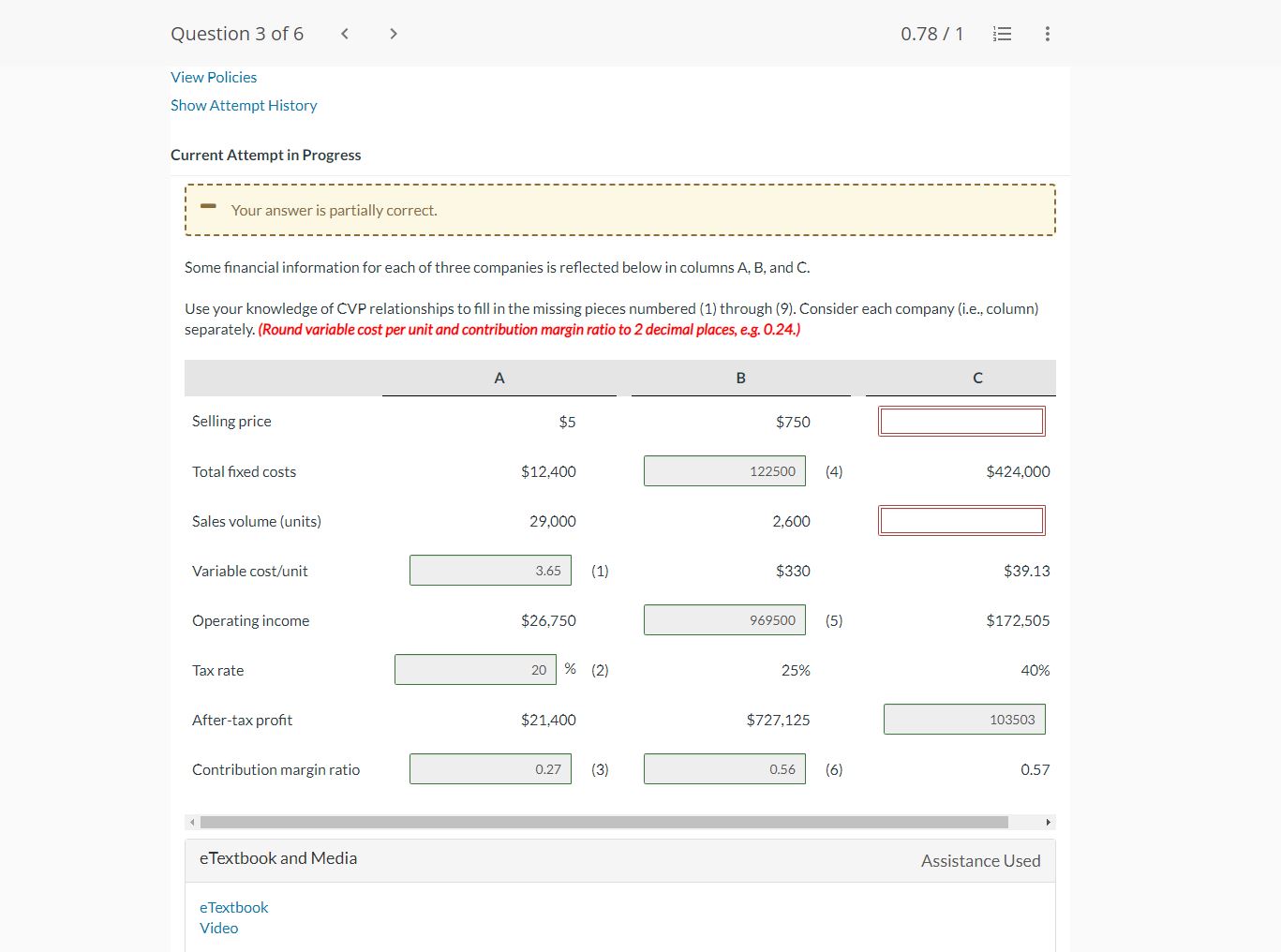The width and height of the screenshot is (1281, 952).
Task: Open the eTextbook resource link
Action: 233,907
